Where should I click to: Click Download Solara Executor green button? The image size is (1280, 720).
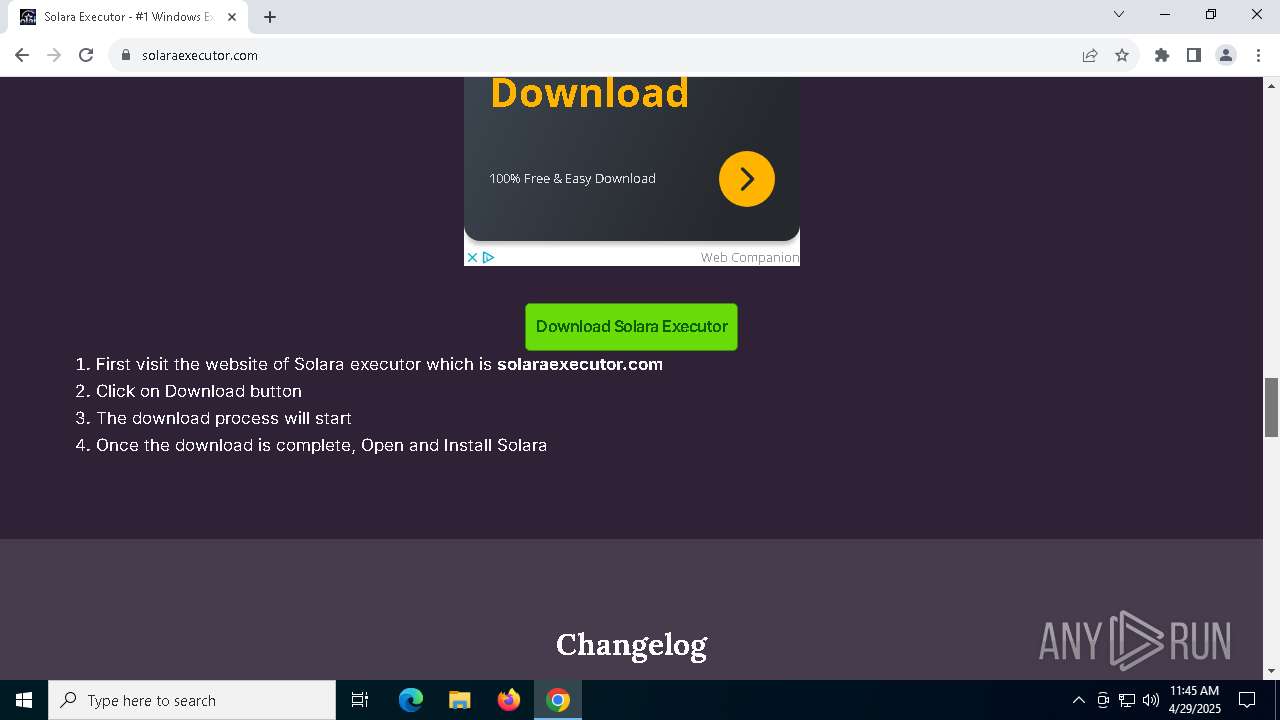point(631,327)
